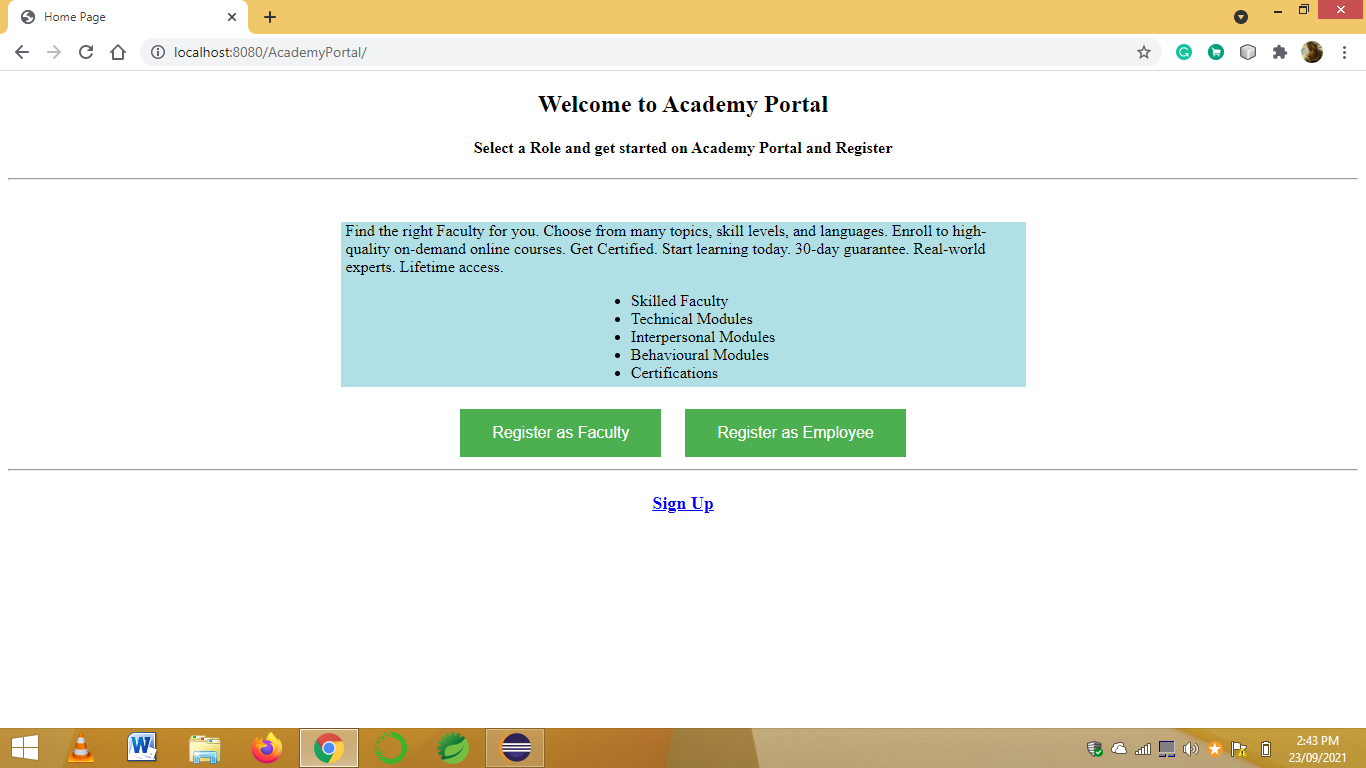Open the green circular loading app in taskbar
Image resolution: width=1366 pixels, height=768 pixels.
click(391, 748)
